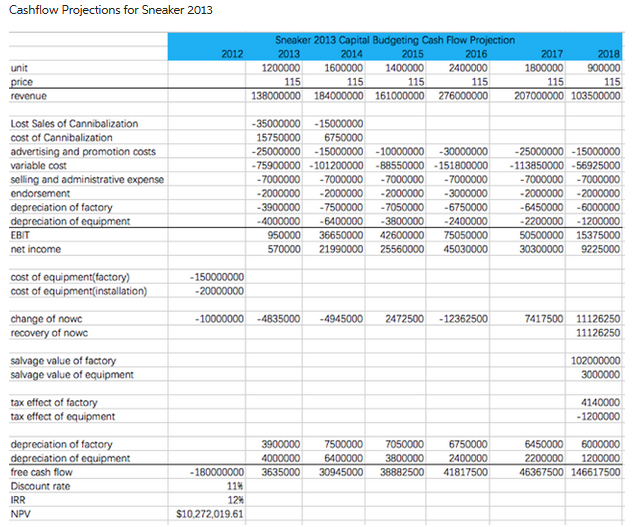The width and height of the screenshot is (632, 527).
Task: Click the 'EBIT' row label
Action: [20, 235]
